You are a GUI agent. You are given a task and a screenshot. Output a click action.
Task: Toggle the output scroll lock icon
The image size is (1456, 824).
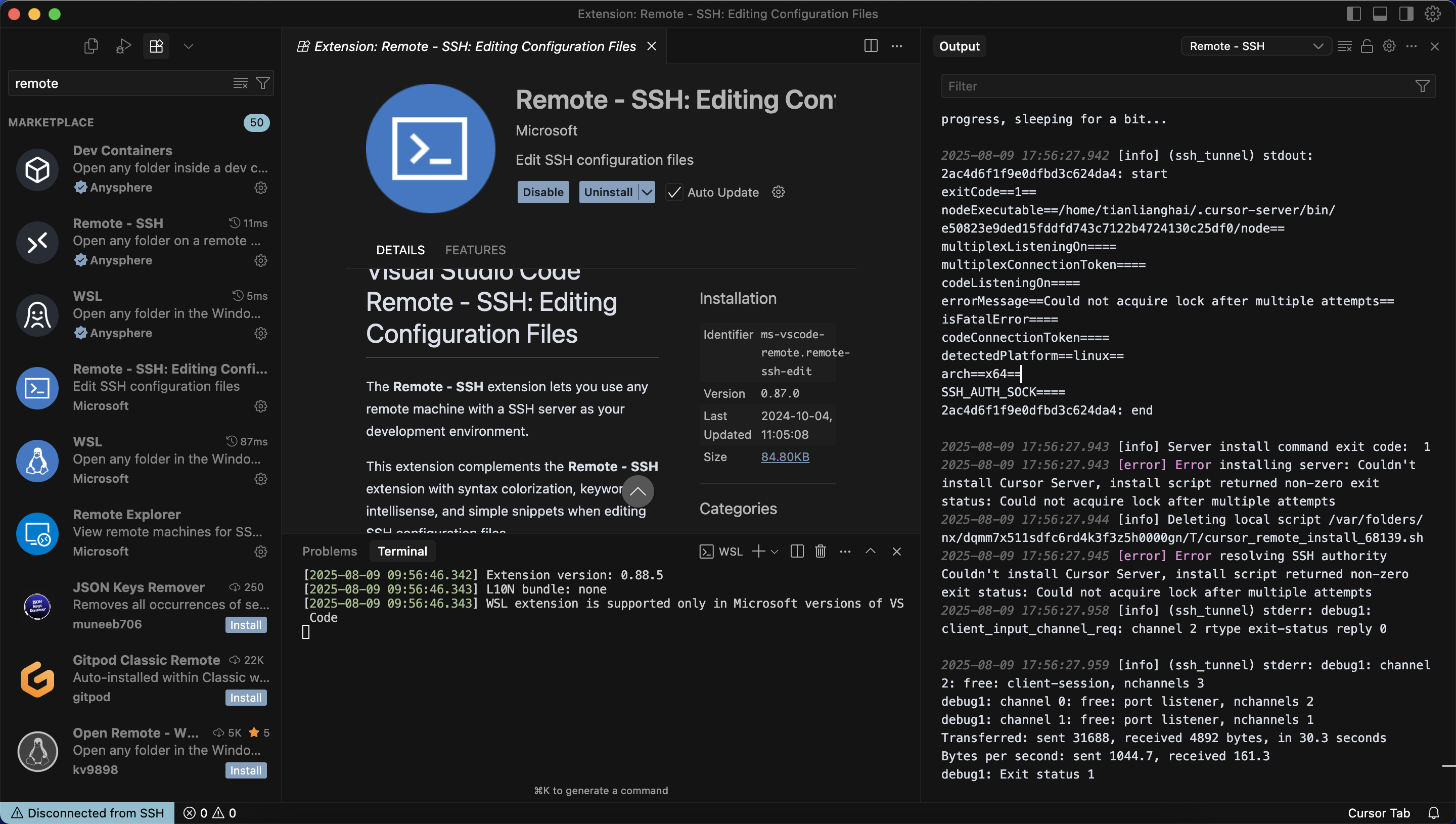click(1367, 46)
